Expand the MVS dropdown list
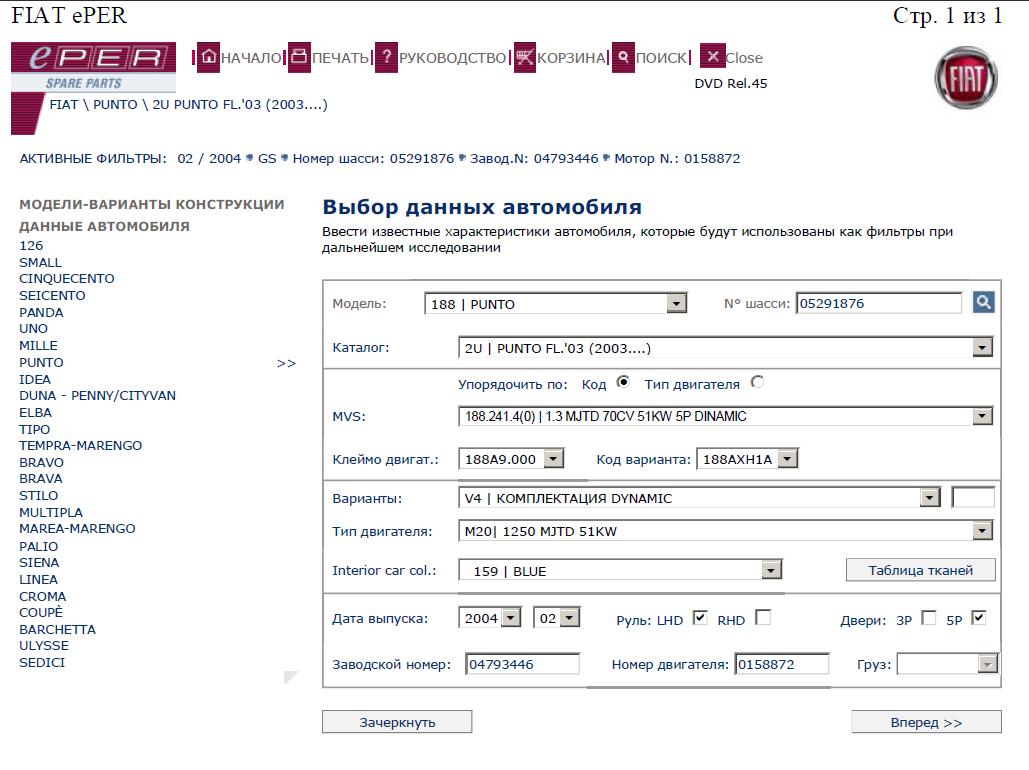This screenshot has width=1029, height=770. [x=982, y=416]
